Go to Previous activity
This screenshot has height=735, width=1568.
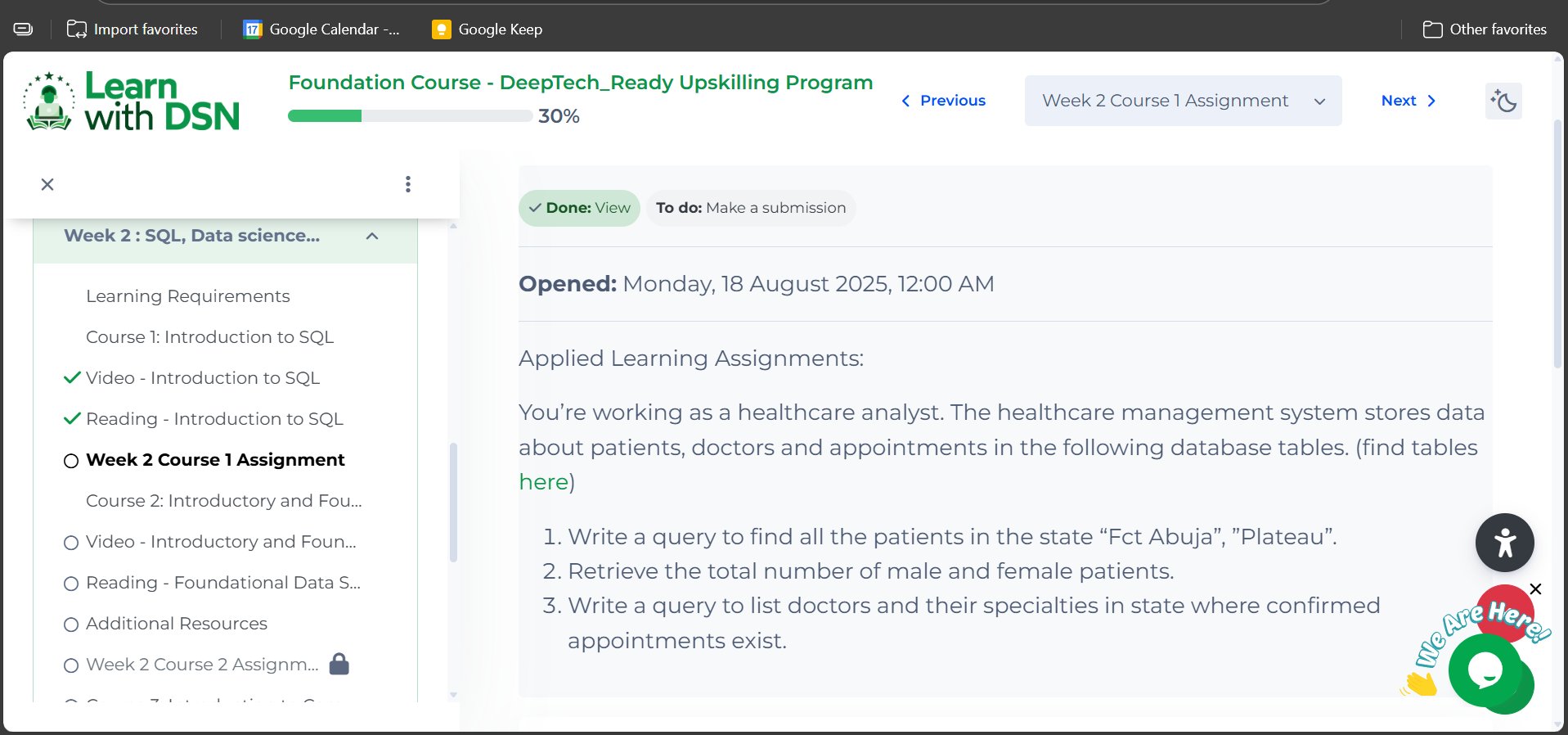(x=943, y=101)
